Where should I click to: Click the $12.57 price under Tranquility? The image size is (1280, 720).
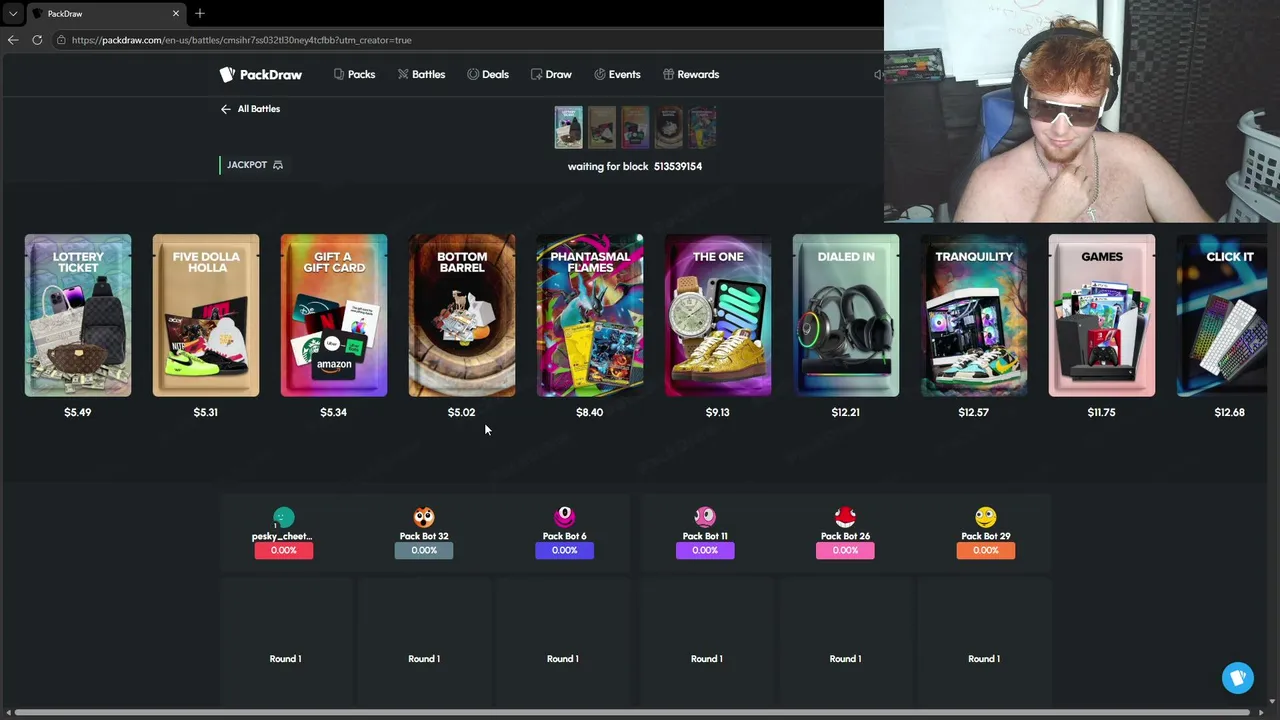[974, 412]
